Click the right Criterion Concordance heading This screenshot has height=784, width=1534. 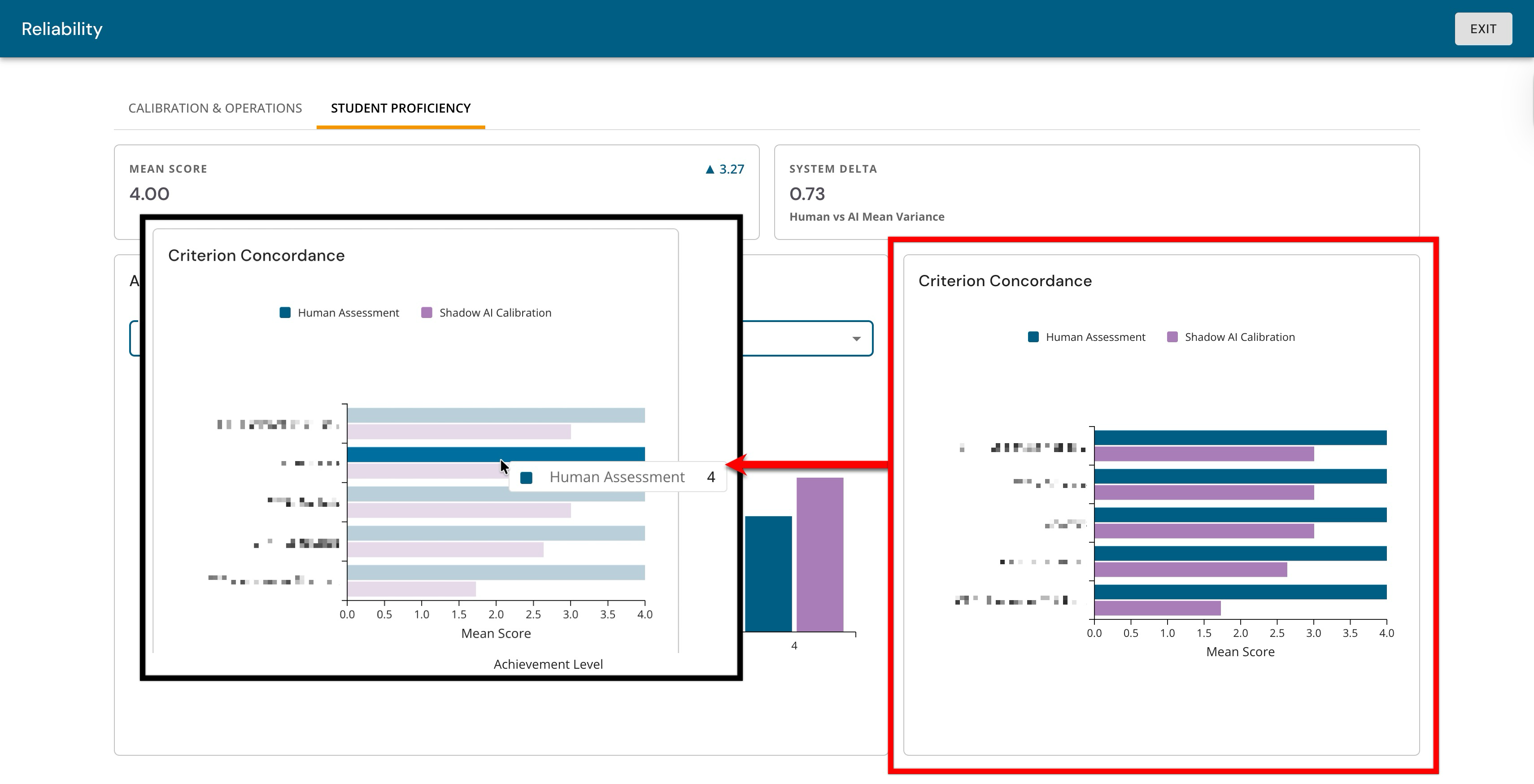click(1005, 281)
